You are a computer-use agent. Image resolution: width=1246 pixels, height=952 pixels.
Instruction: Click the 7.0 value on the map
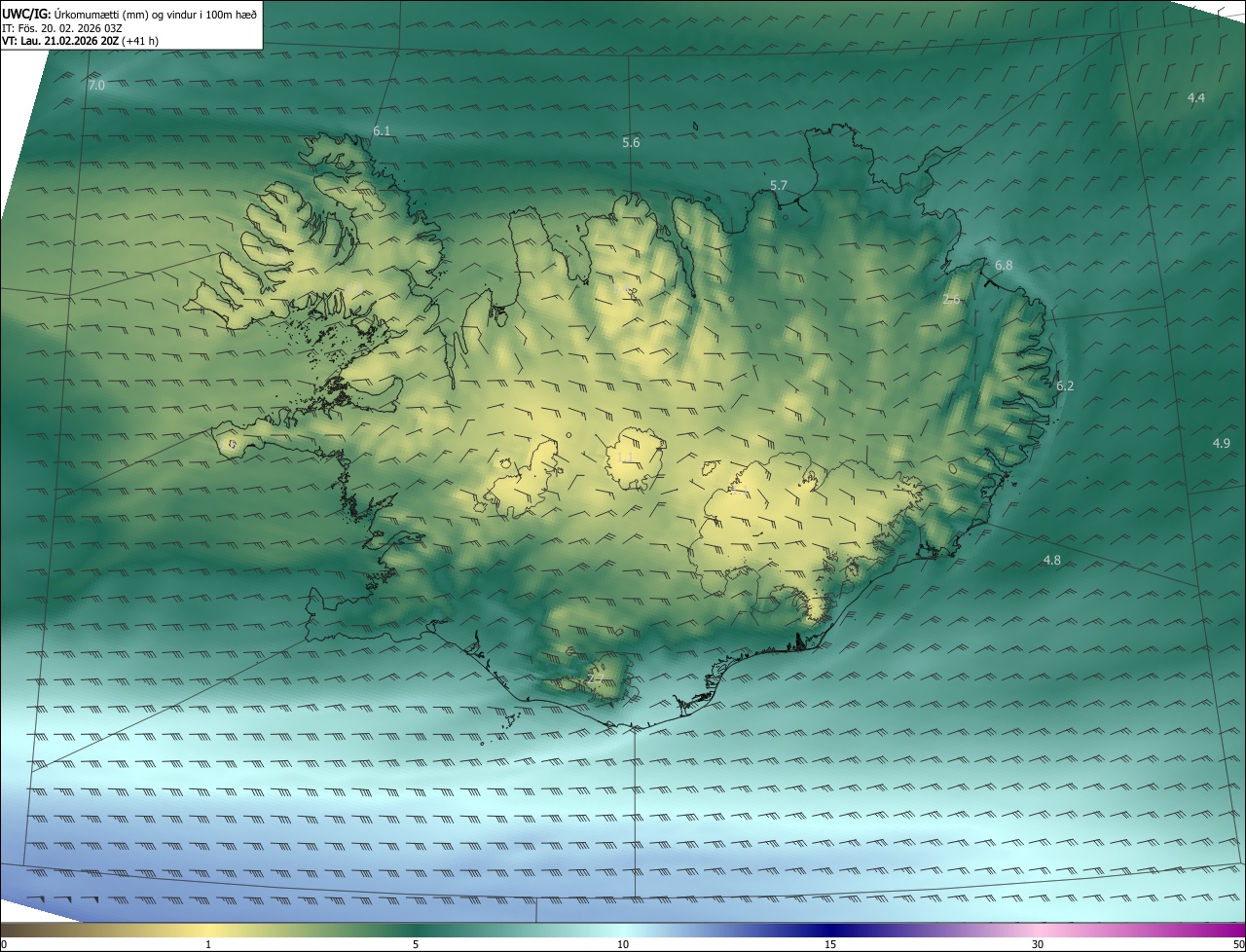coord(96,86)
